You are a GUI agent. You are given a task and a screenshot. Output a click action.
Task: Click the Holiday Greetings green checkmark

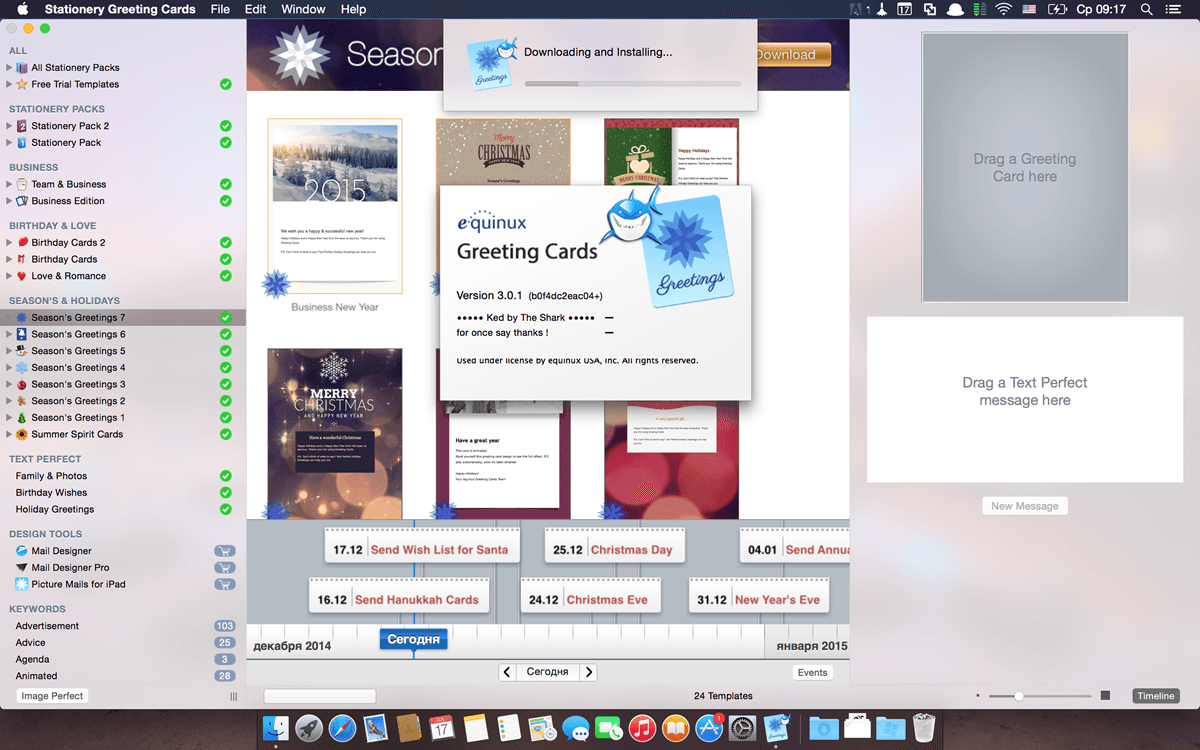click(x=226, y=509)
